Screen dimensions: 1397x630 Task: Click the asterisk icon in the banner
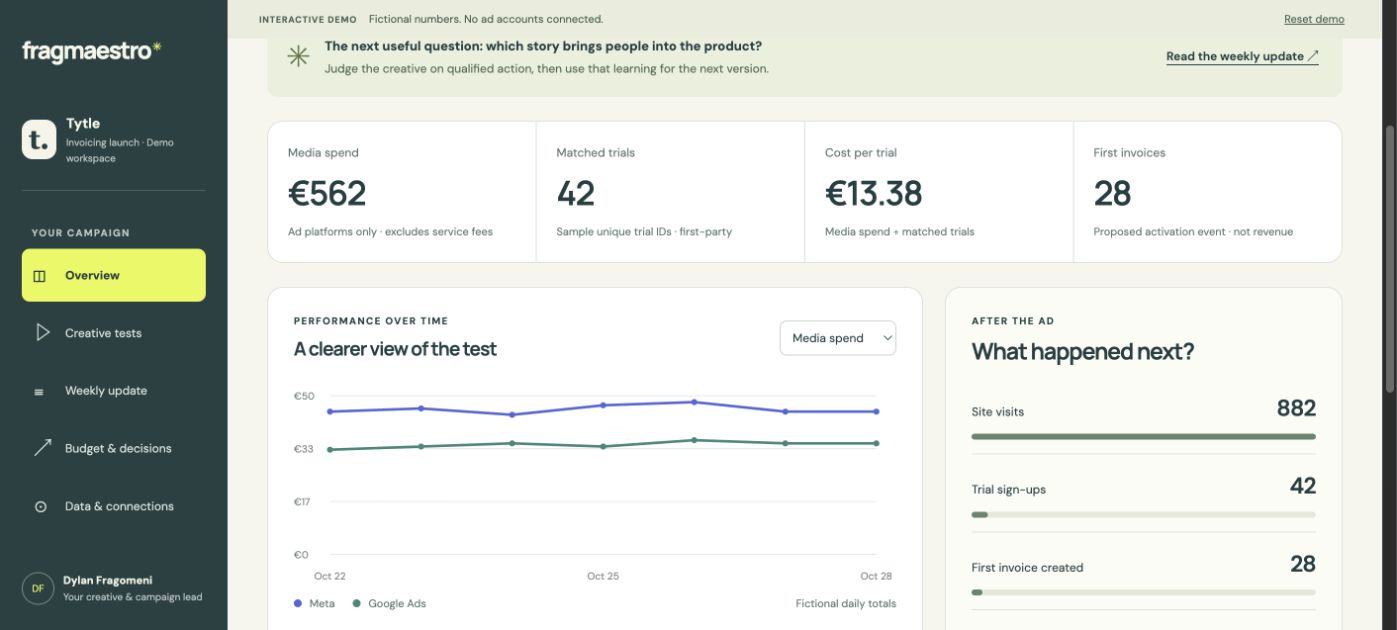click(x=298, y=56)
